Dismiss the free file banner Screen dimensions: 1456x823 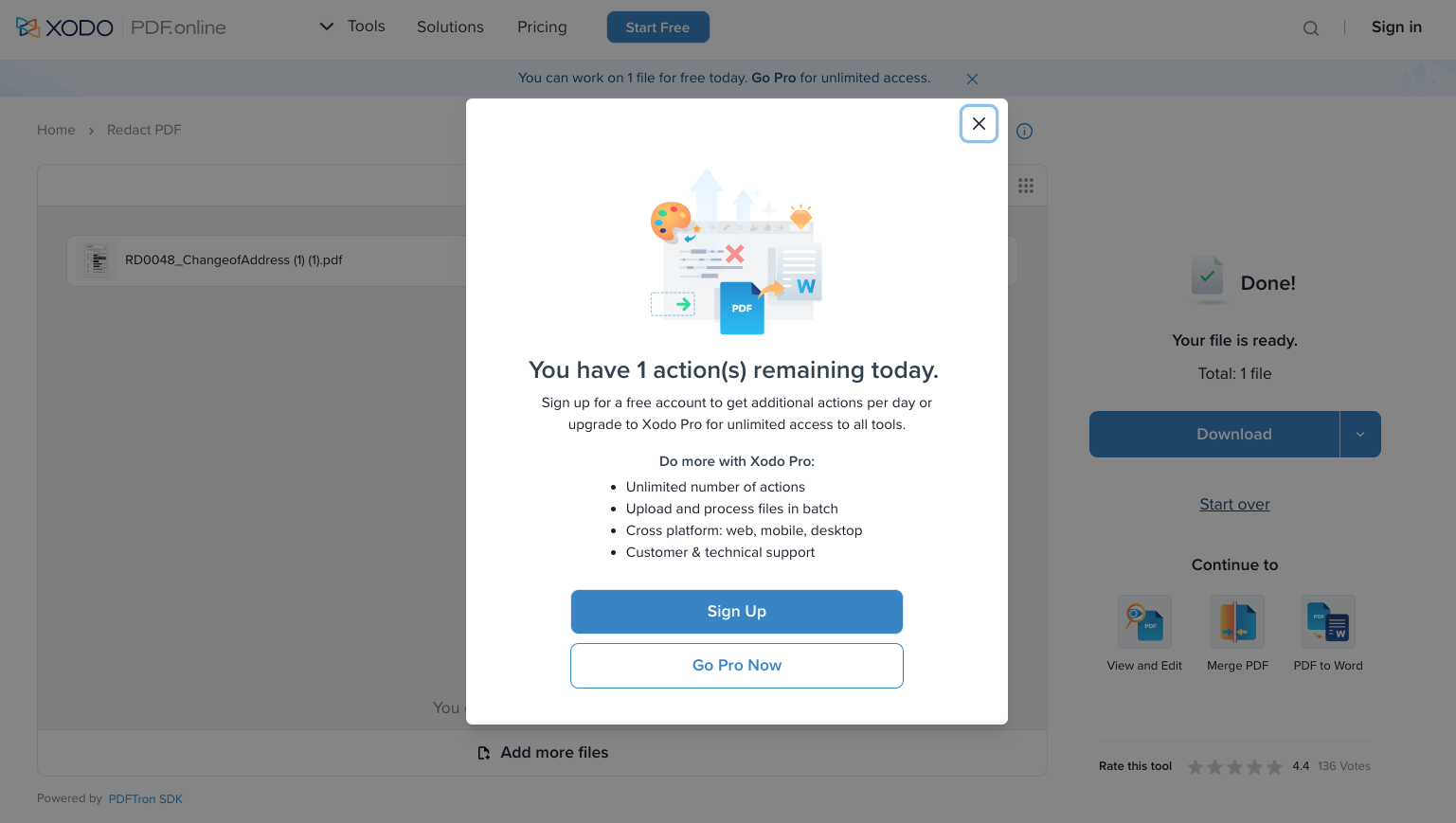click(x=972, y=80)
